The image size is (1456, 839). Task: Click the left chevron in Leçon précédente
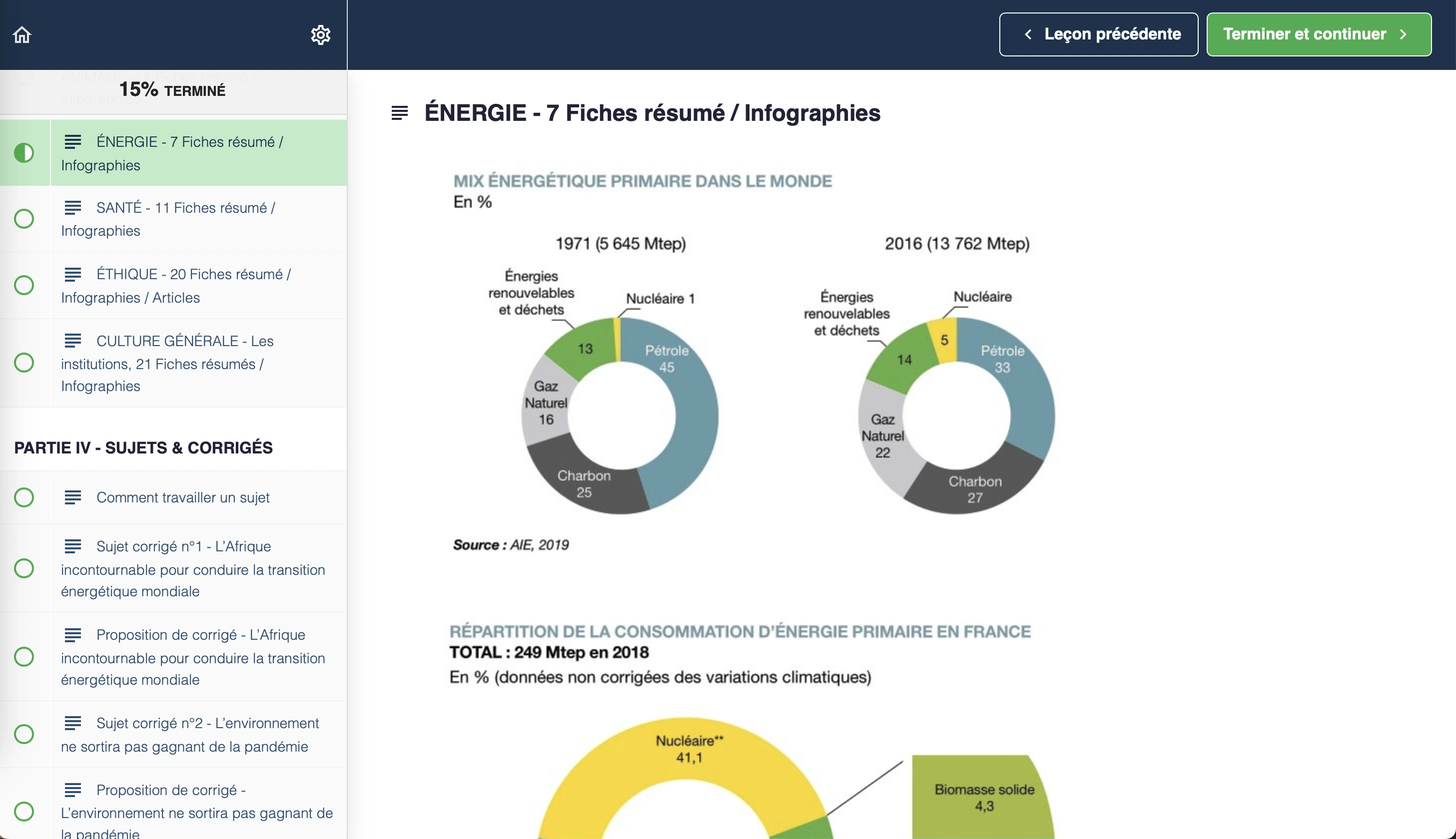(x=1028, y=34)
